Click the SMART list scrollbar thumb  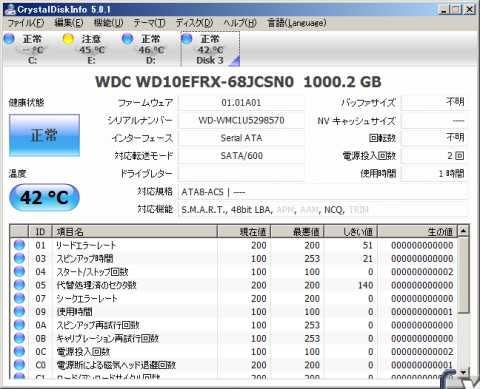(x=463, y=275)
